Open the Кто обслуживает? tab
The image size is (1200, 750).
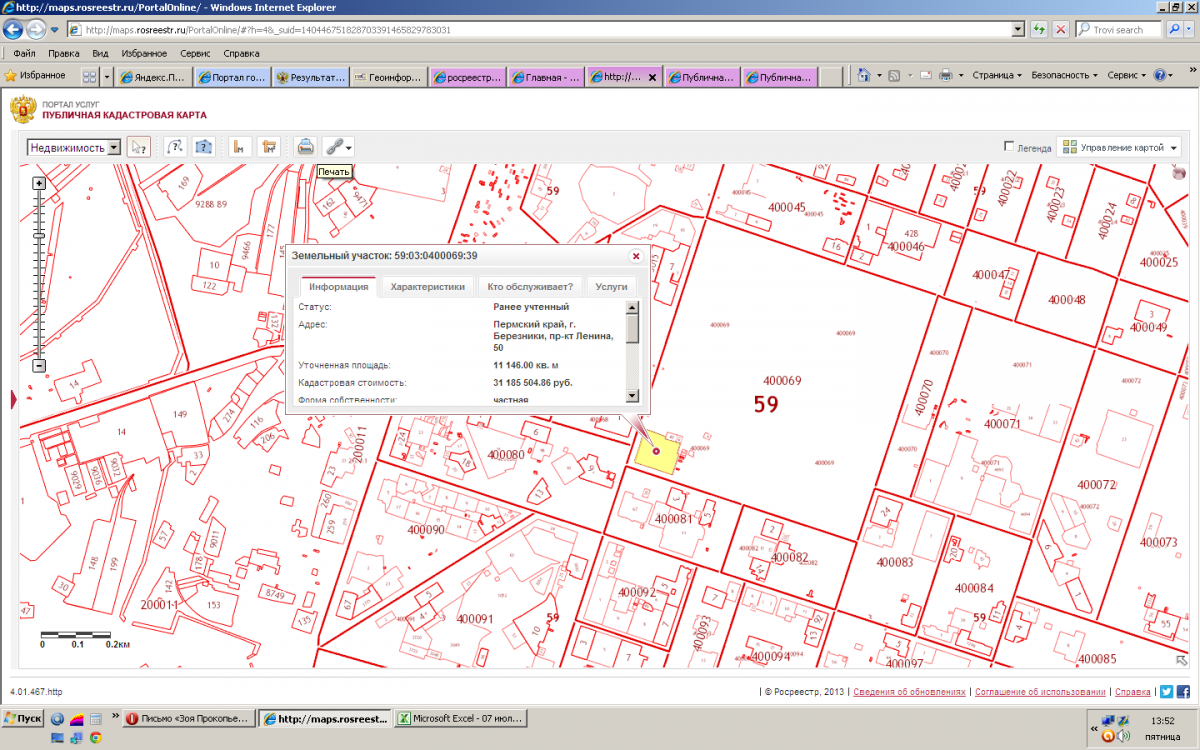pyautogui.click(x=529, y=287)
